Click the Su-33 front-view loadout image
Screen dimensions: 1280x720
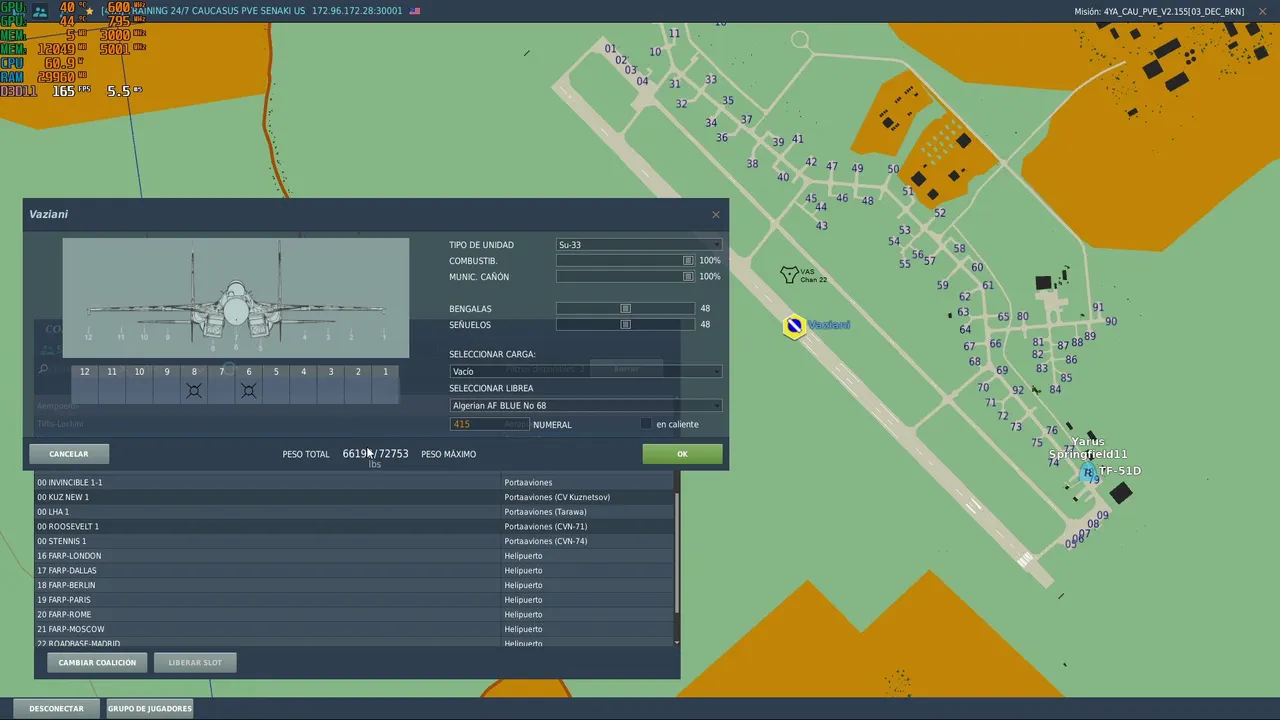click(x=236, y=297)
